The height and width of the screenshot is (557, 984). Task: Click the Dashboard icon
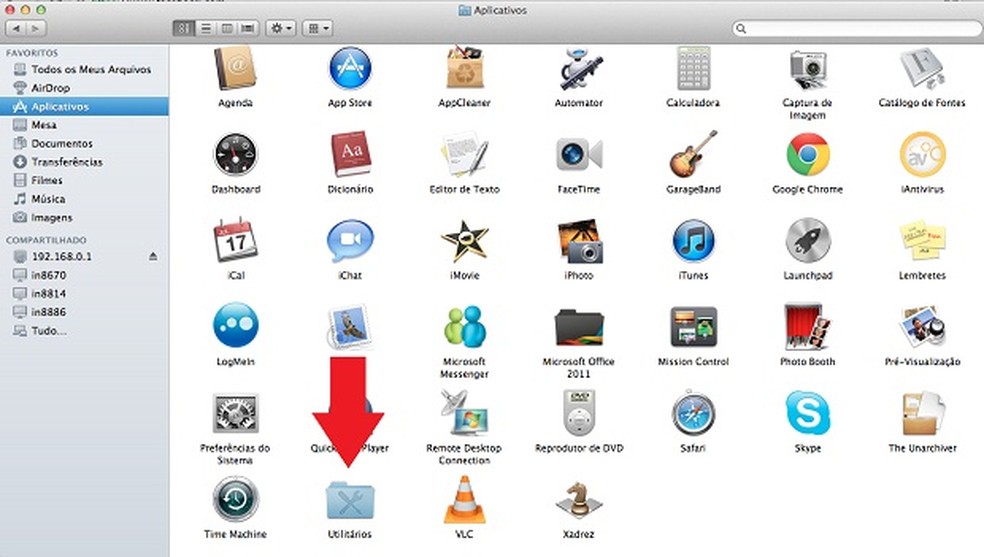click(235, 154)
